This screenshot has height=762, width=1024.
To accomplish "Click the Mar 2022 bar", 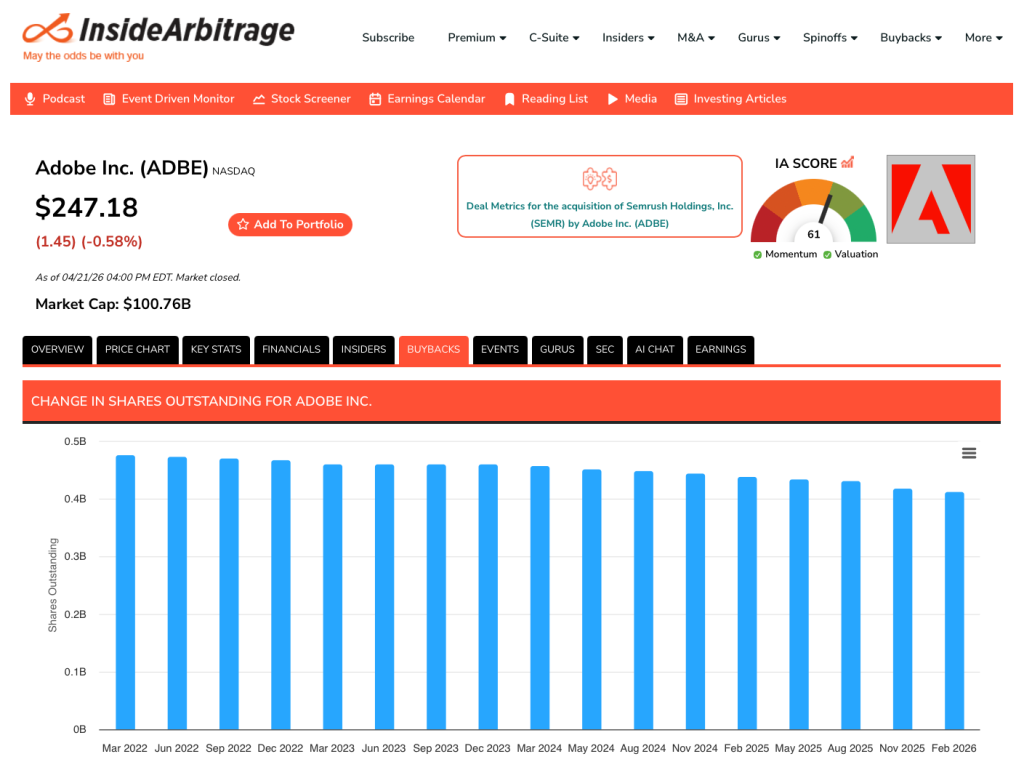I will pos(125,592).
